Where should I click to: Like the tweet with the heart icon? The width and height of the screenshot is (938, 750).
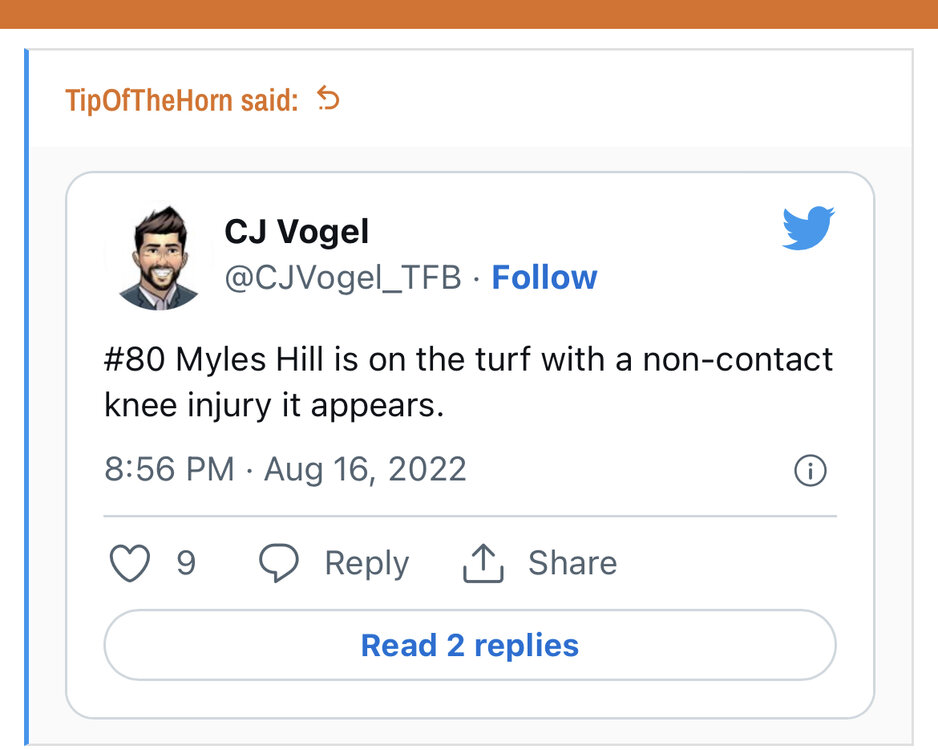click(x=129, y=564)
